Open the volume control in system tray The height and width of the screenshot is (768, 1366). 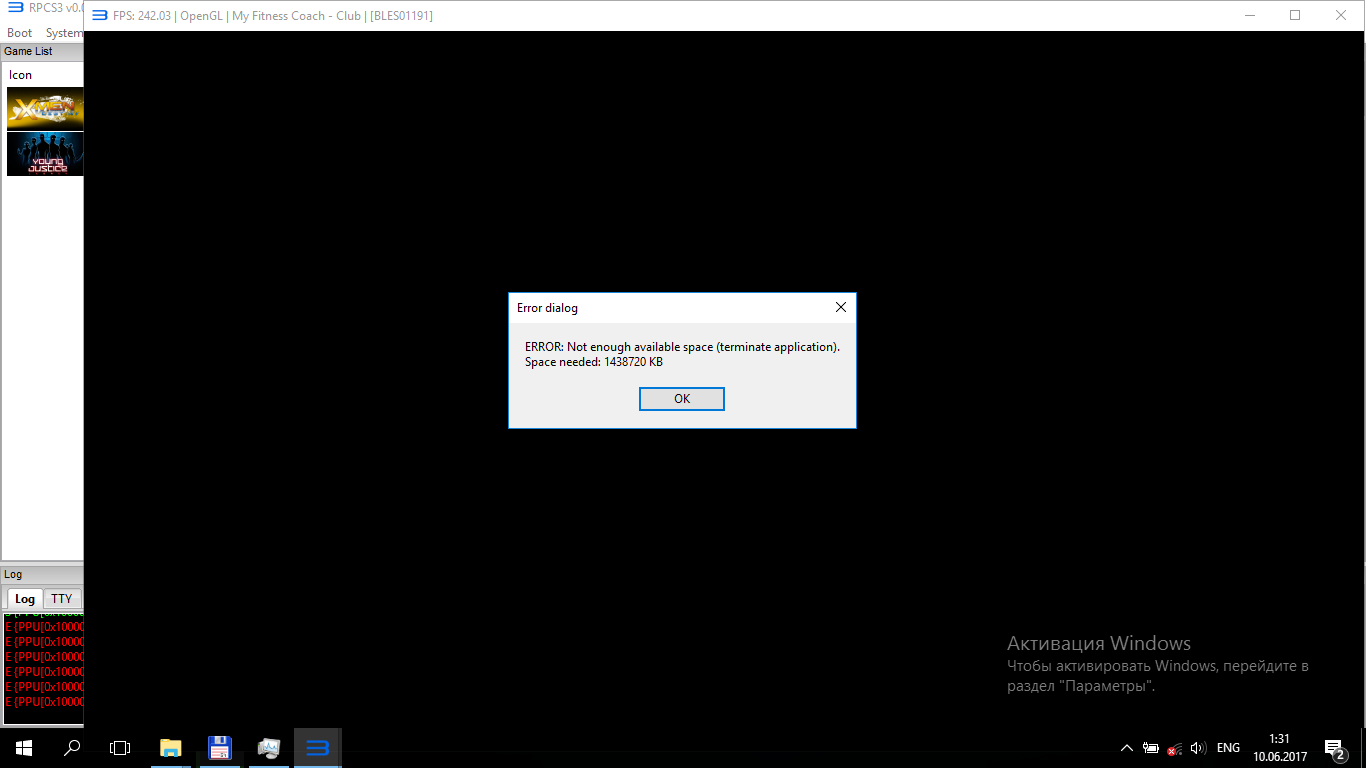coord(1199,748)
